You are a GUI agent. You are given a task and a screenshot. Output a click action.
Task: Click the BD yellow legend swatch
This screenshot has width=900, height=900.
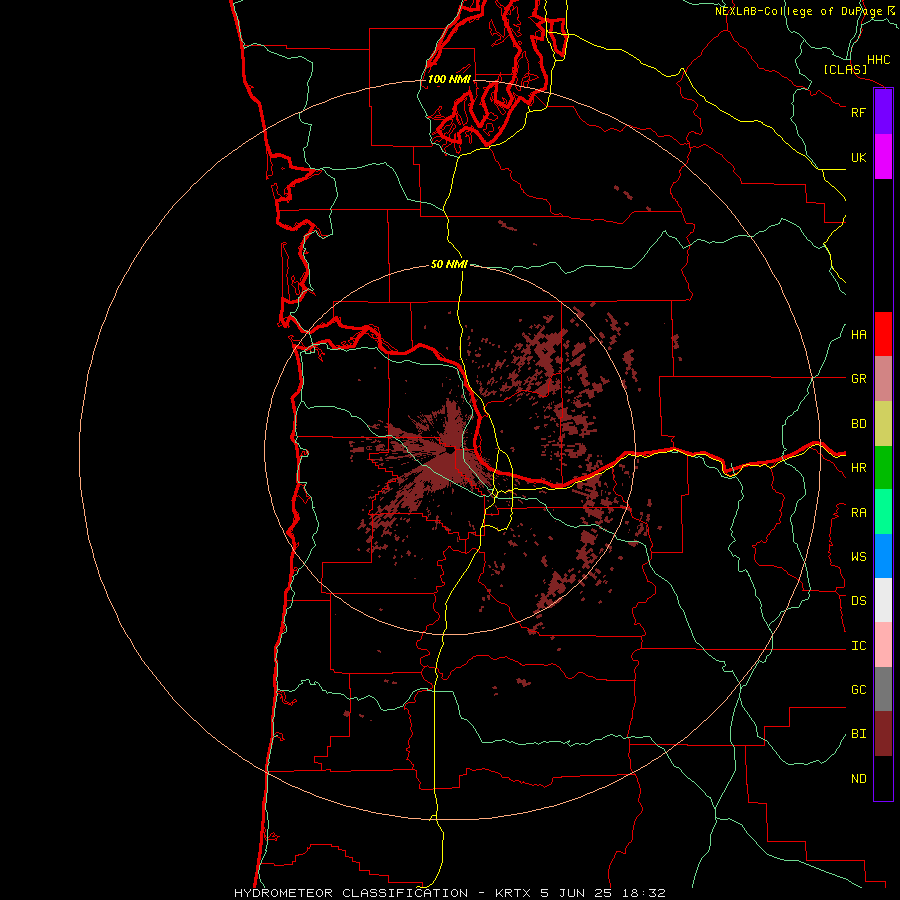[883, 424]
